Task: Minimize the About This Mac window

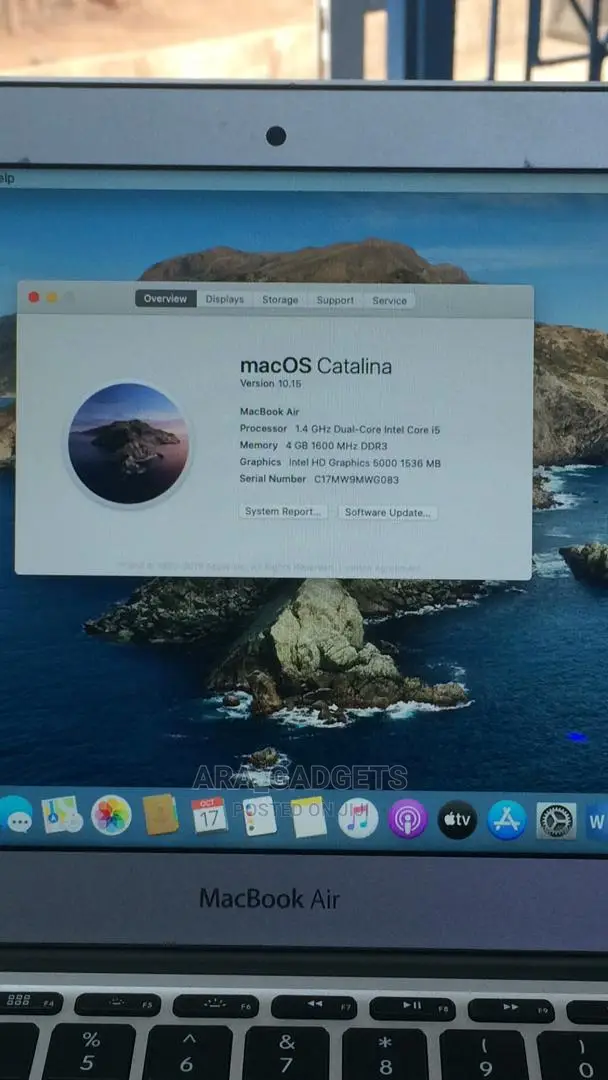Action: coord(52,298)
